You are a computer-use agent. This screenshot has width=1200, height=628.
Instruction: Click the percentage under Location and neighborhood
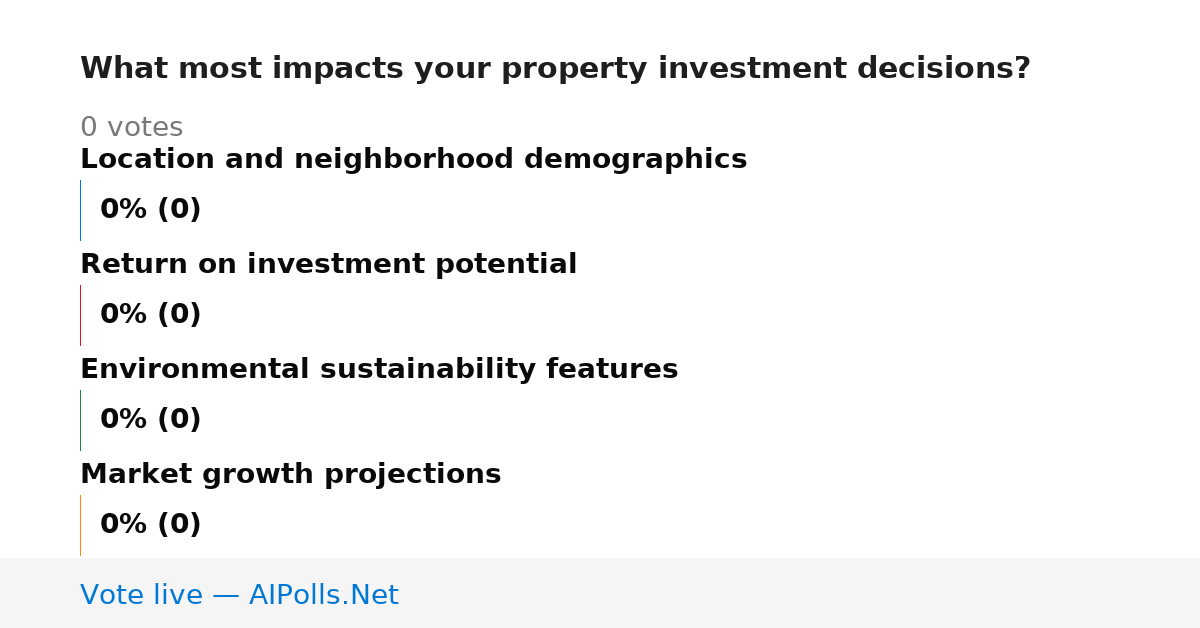150,210
